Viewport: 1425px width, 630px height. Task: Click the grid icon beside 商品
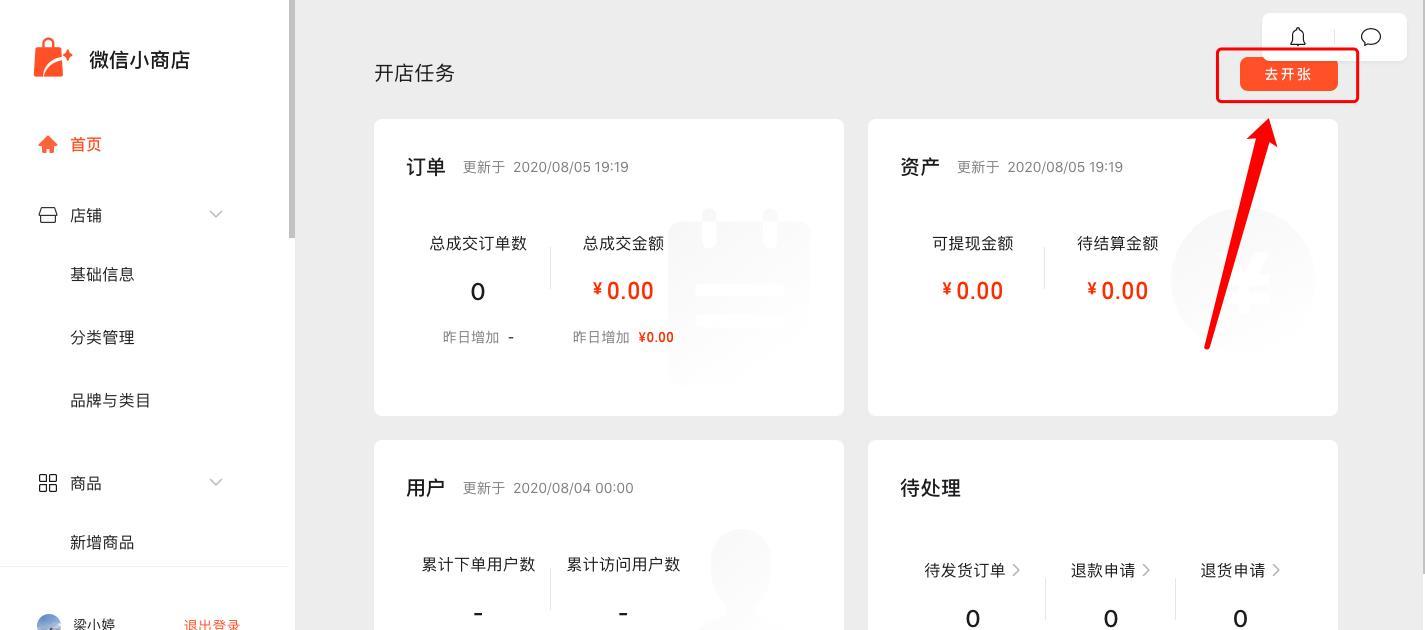point(48,483)
